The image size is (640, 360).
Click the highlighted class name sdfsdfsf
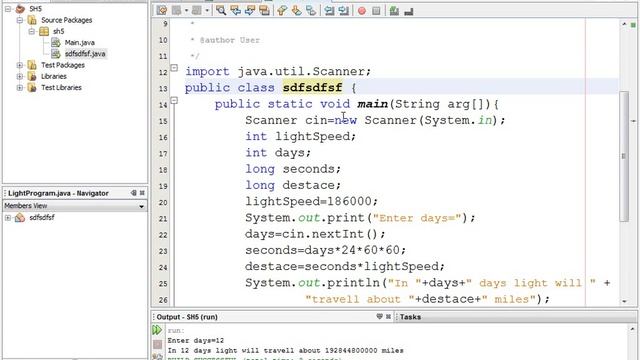[312, 87]
